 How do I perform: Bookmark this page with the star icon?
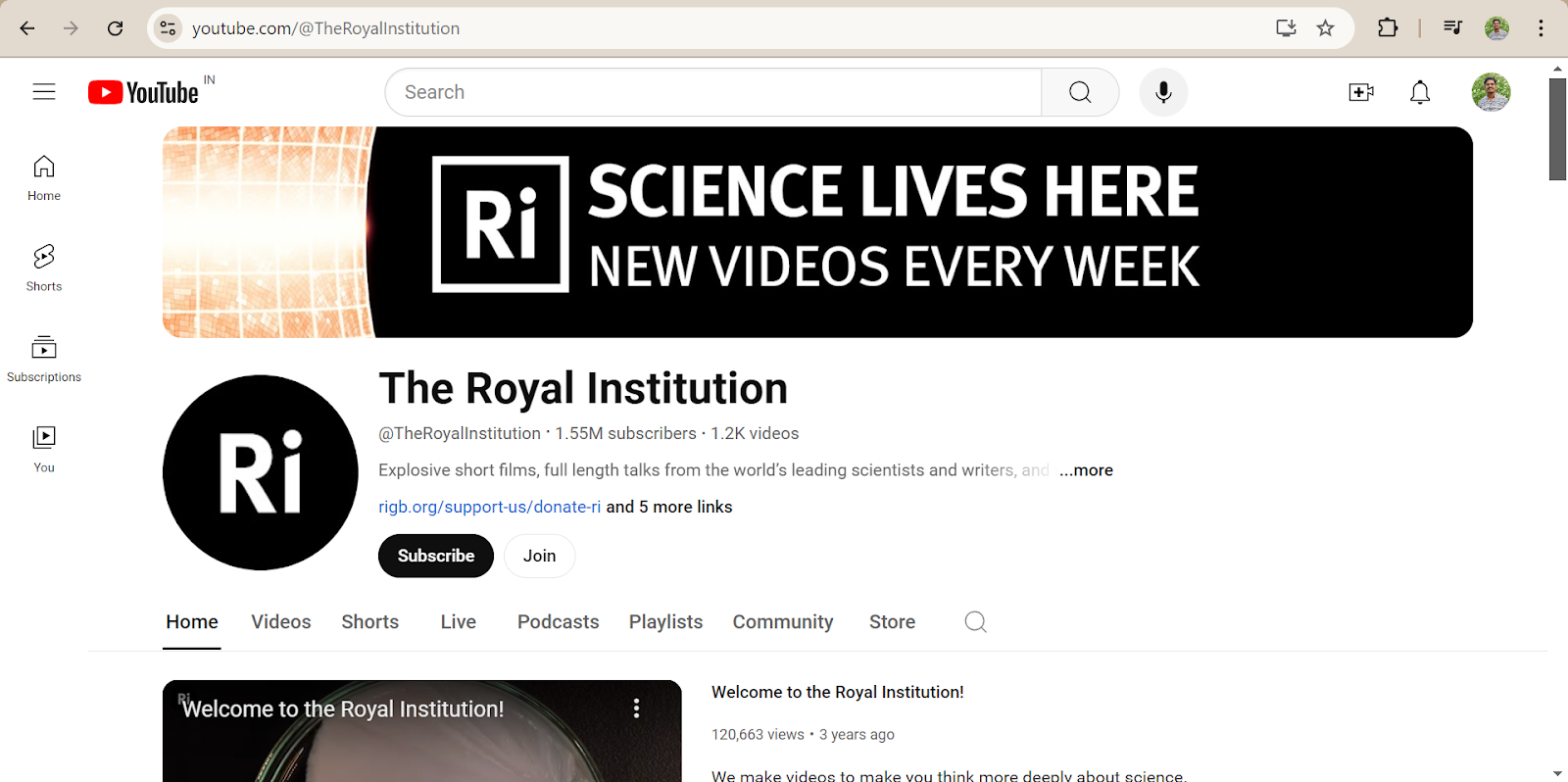tap(1326, 28)
